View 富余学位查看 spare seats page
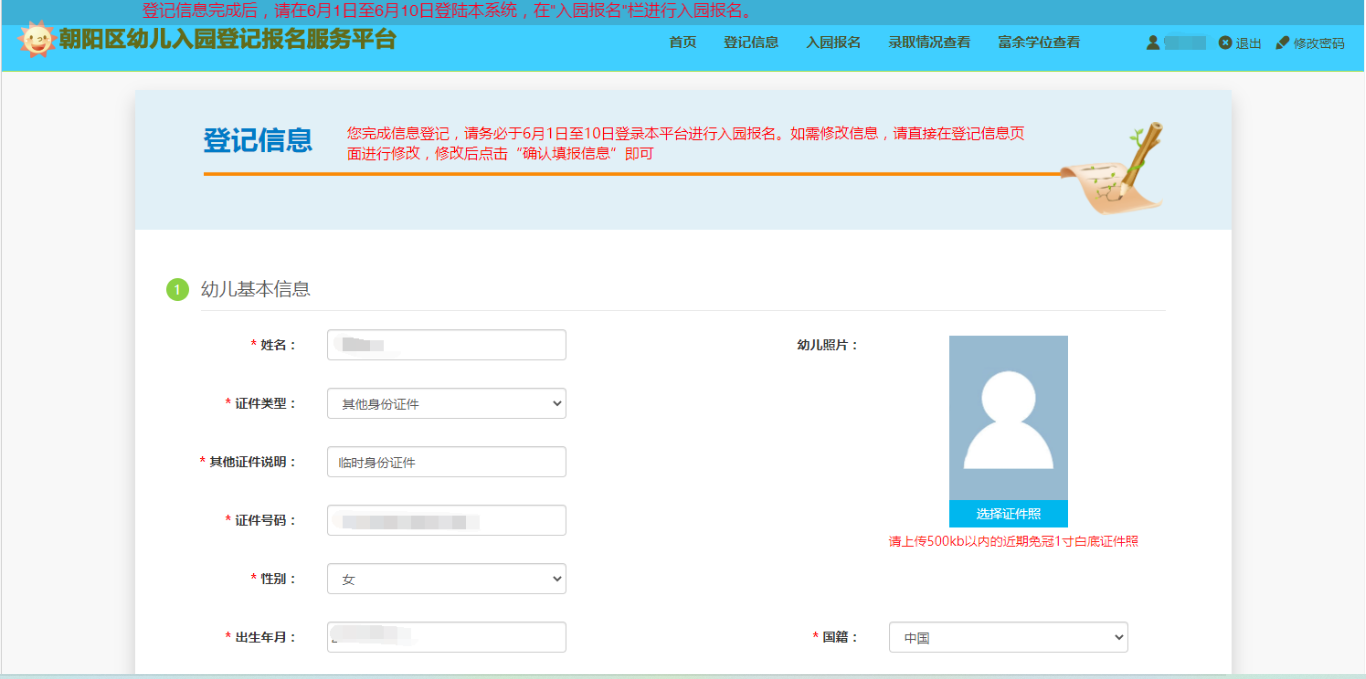 [x=1038, y=42]
